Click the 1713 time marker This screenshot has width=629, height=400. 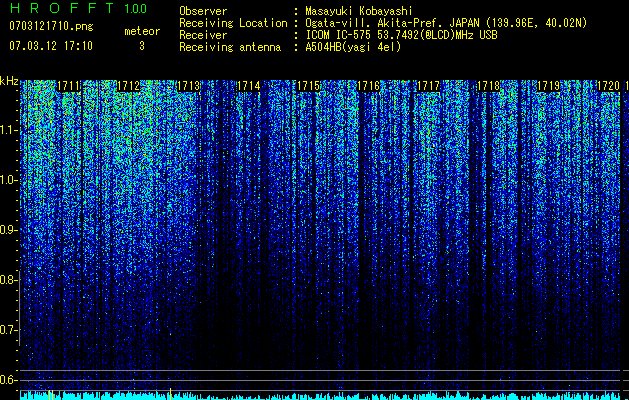coord(189,86)
